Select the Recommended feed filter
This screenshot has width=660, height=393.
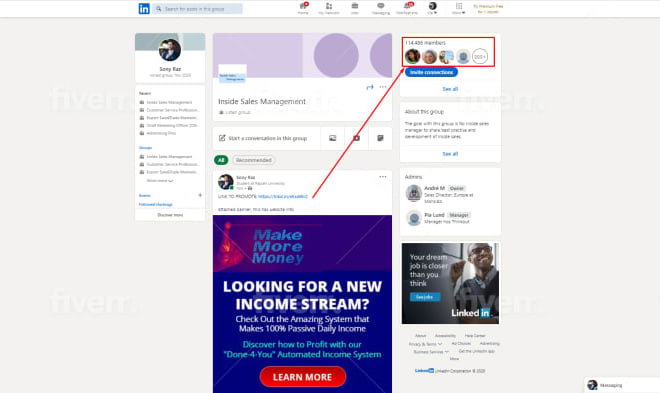click(253, 160)
